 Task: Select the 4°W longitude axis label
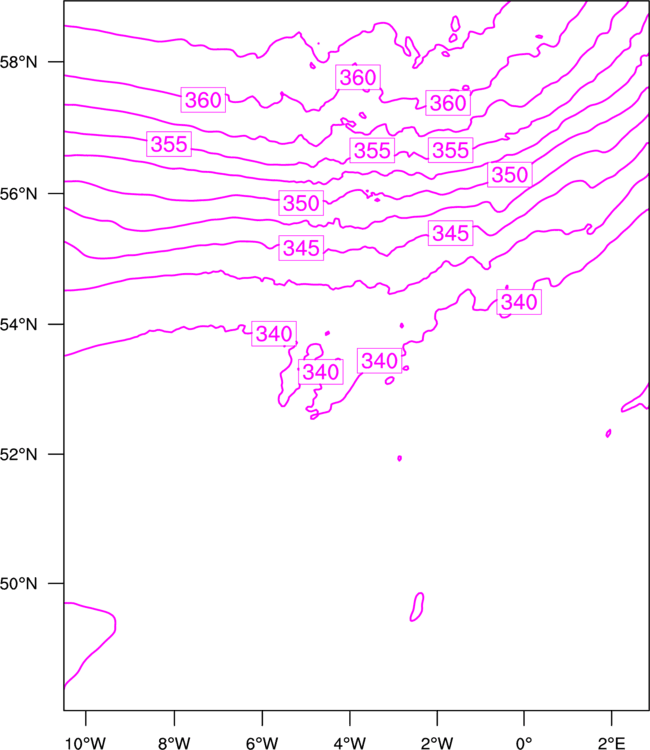pyautogui.click(x=350, y=743)
